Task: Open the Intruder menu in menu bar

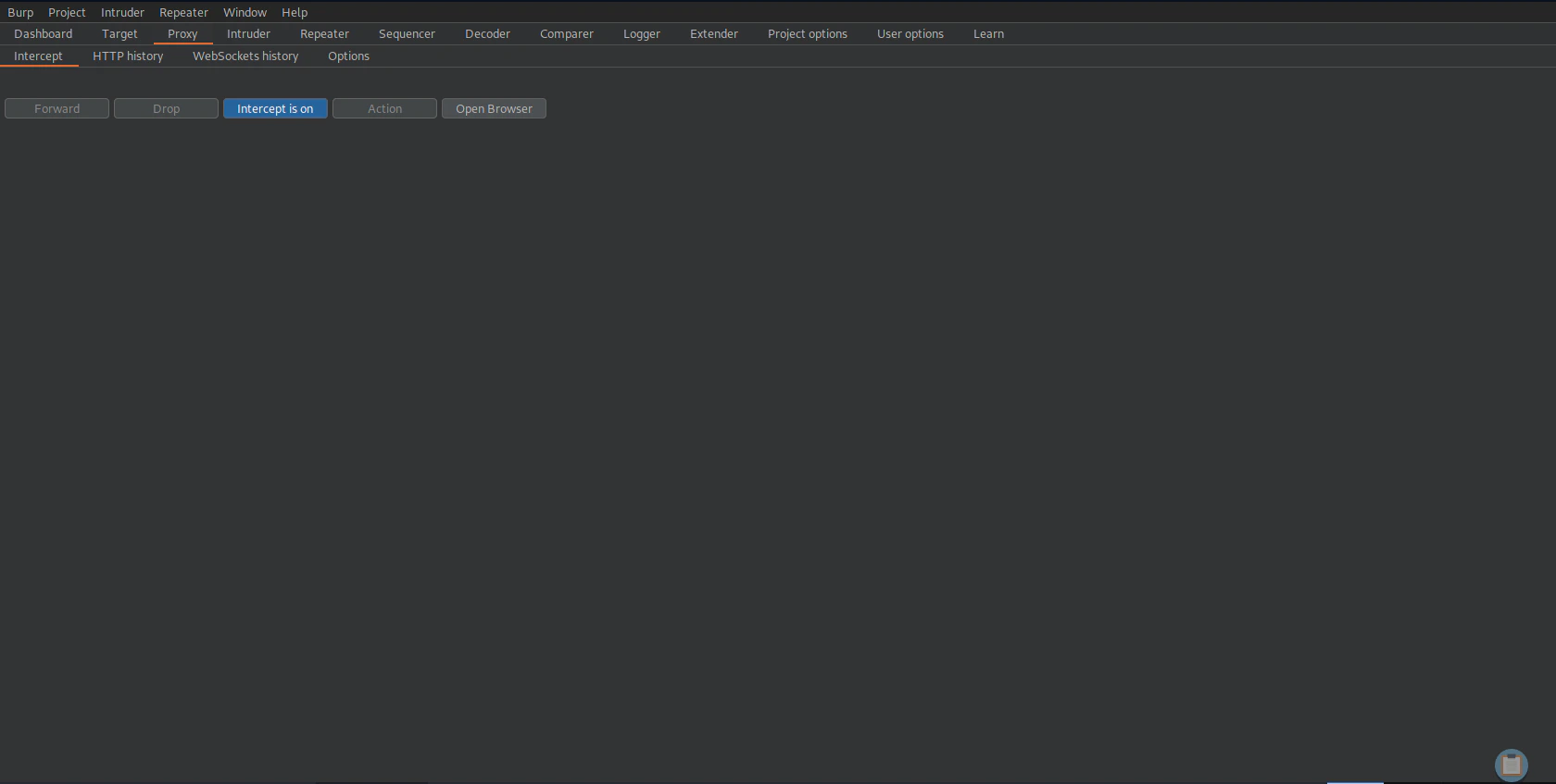Action: coord(122,12)
